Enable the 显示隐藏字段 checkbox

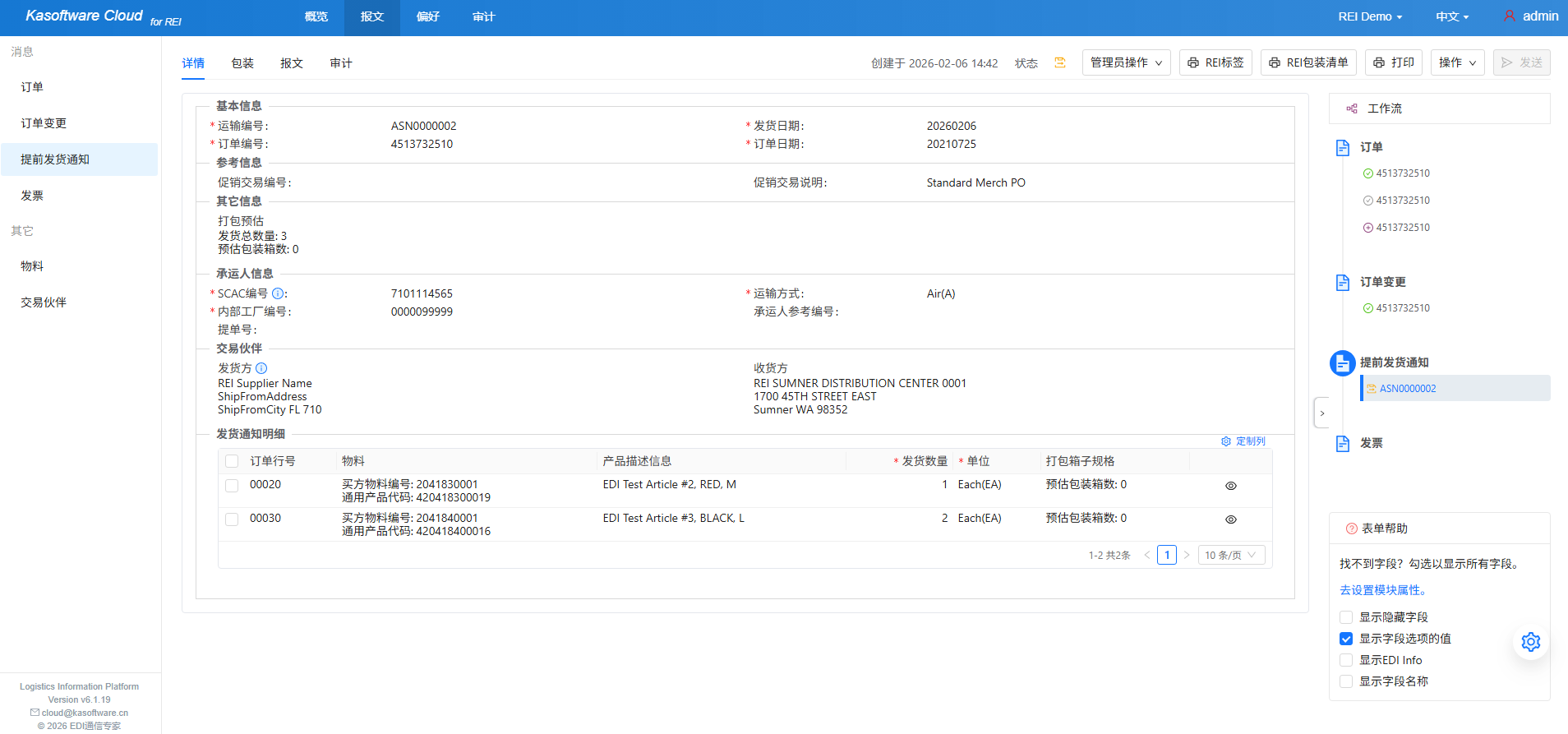point(1346,617)
